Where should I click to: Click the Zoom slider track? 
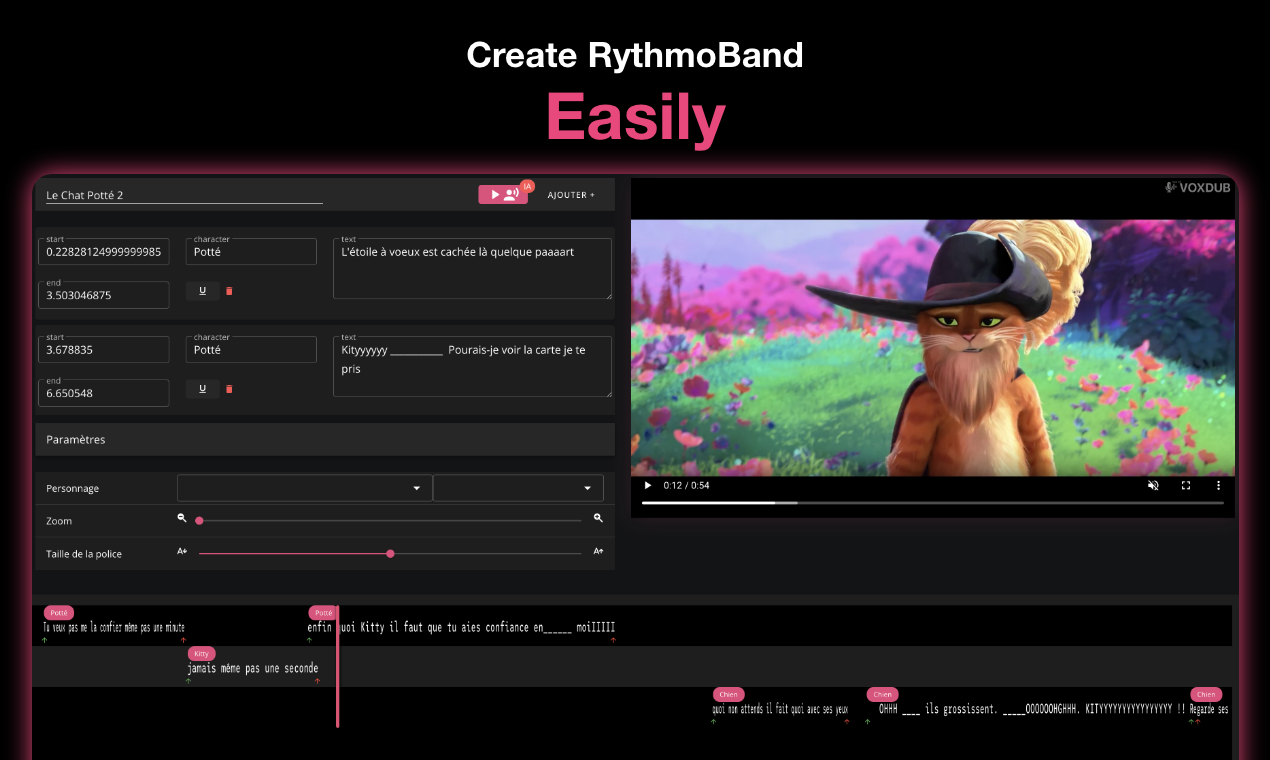(390, 520)
